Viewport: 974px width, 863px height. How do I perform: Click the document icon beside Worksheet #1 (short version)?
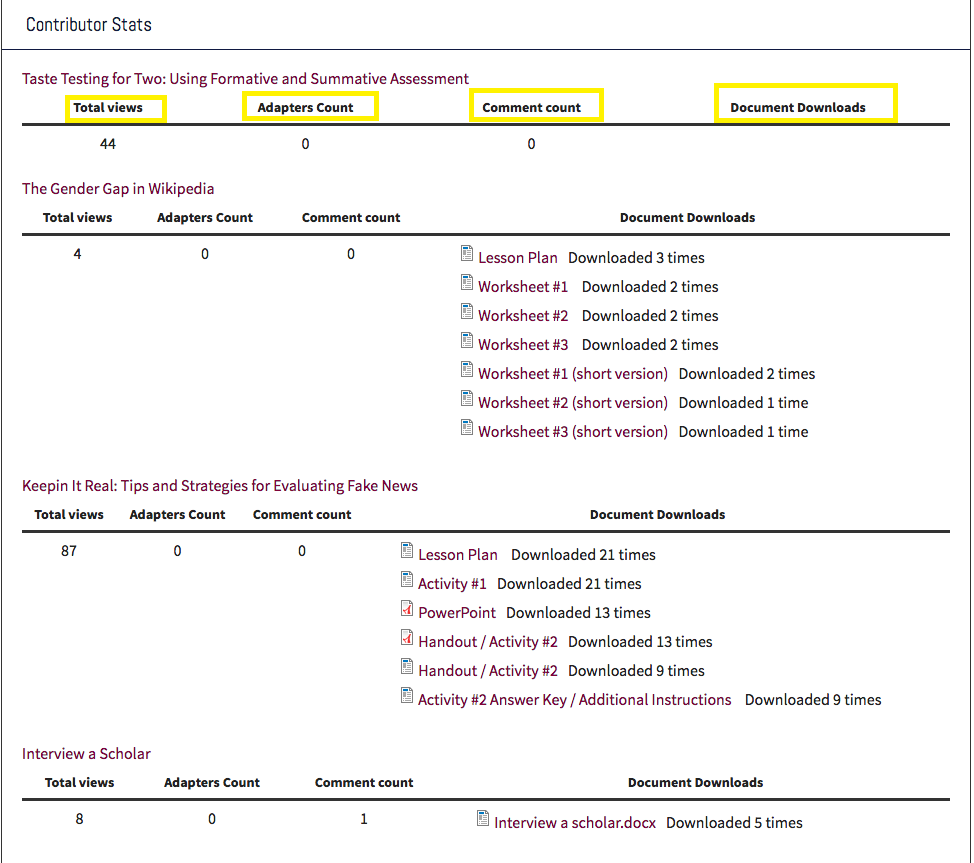[467, 370]
